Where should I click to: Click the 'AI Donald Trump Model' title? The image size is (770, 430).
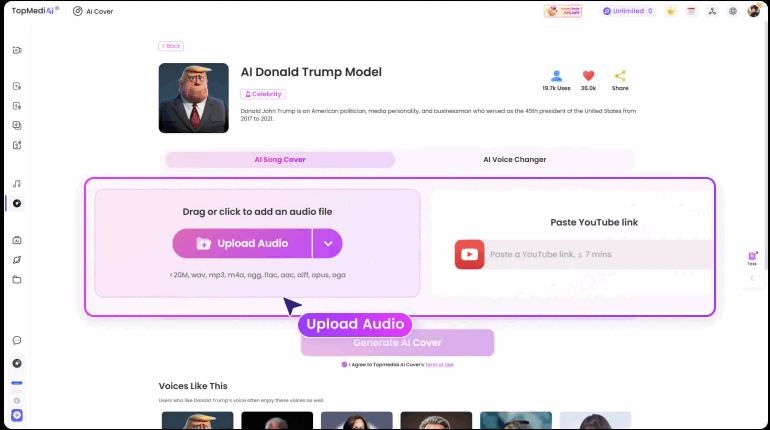(x=311, y=72)
